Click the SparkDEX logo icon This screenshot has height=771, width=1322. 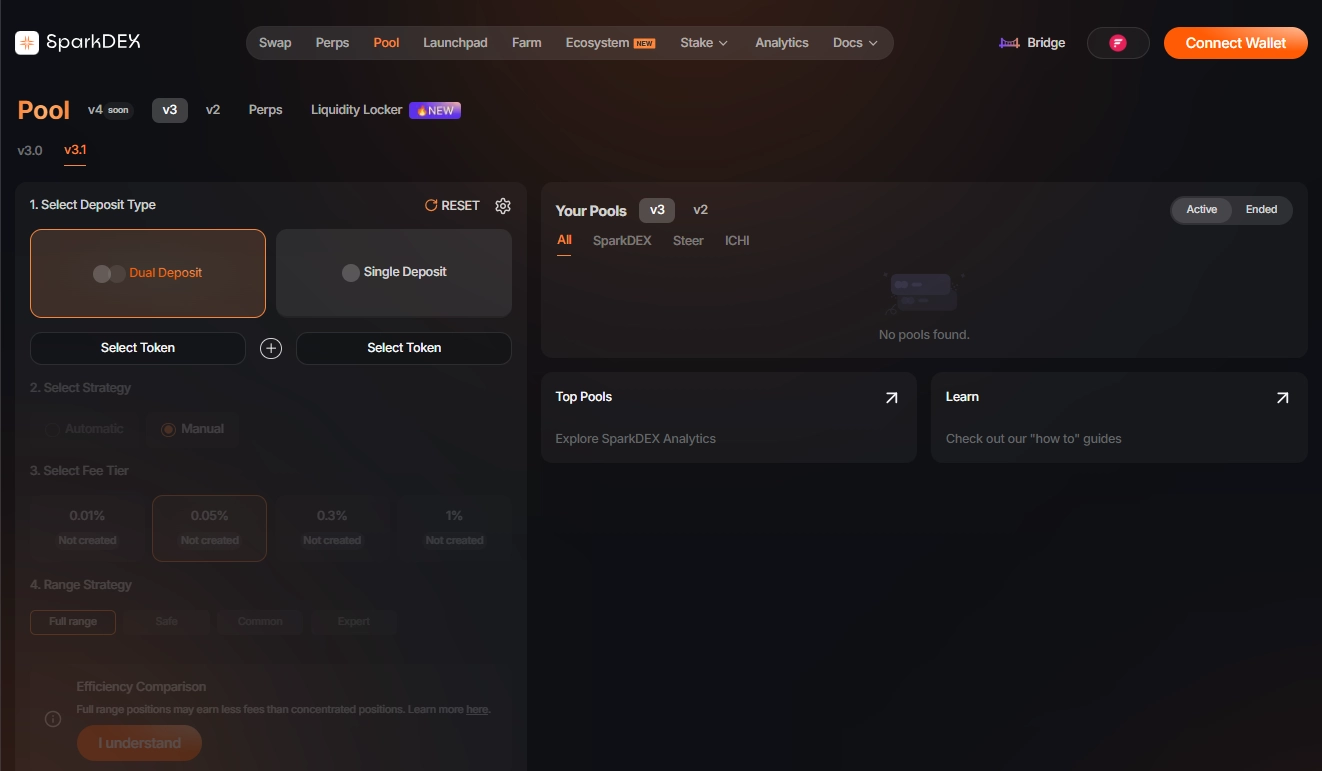(x=27, y=42)
